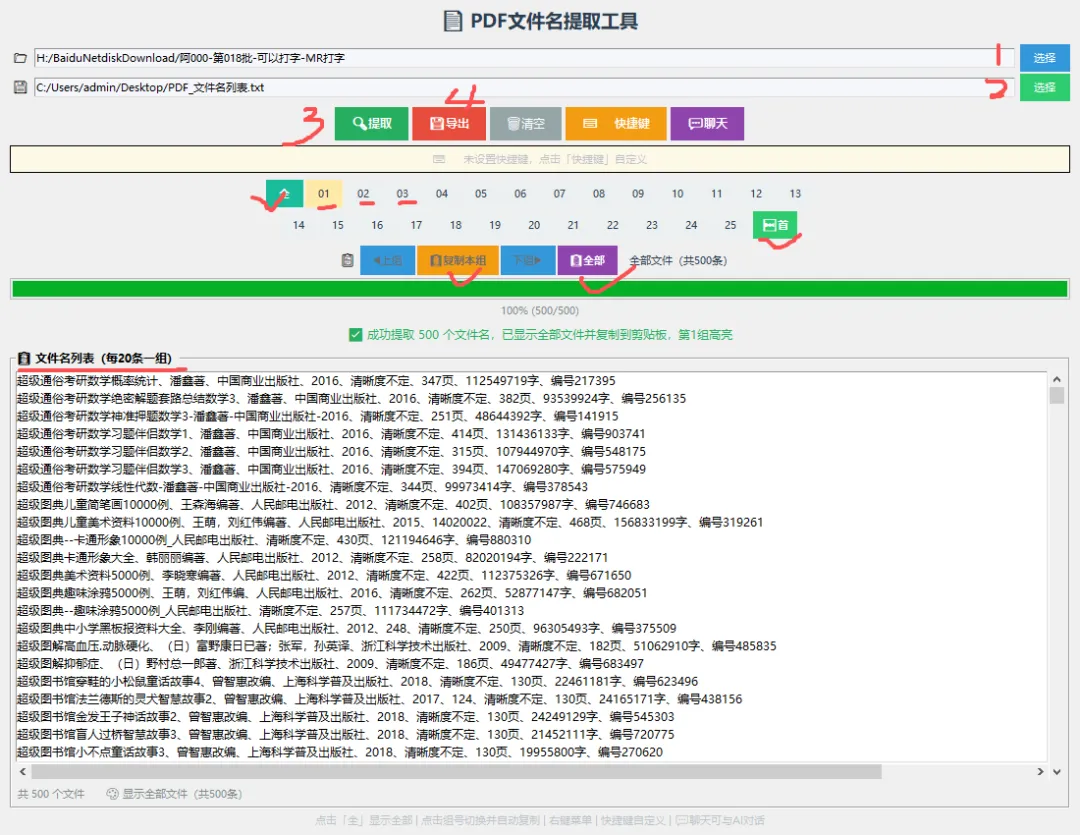
Task: Select group tab 13
Action: click(796, 194)
